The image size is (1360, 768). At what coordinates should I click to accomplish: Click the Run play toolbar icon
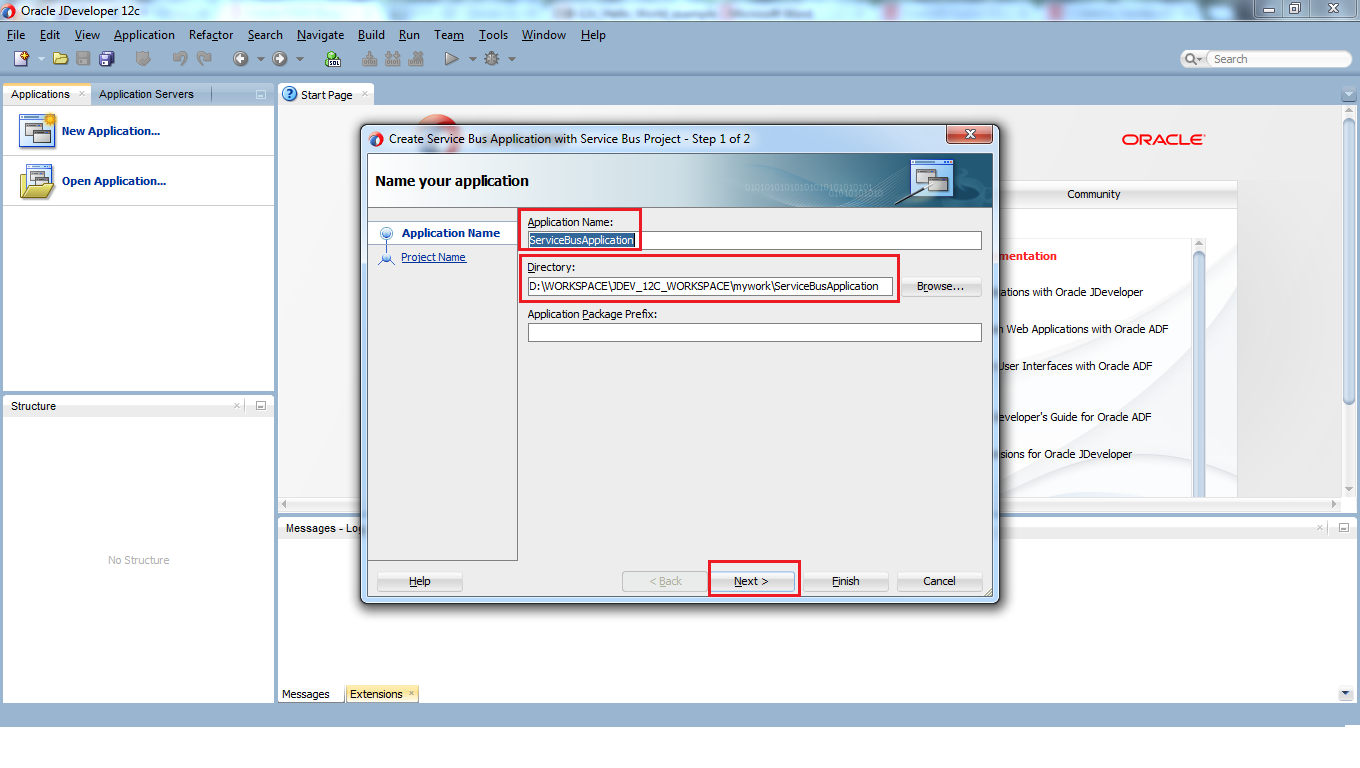tap(451, 59)
